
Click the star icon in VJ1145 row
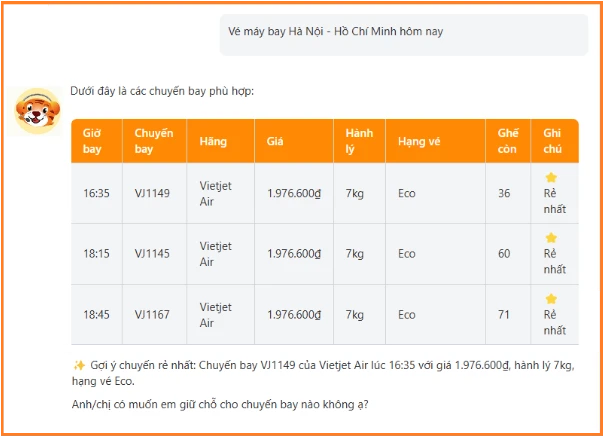551,238
